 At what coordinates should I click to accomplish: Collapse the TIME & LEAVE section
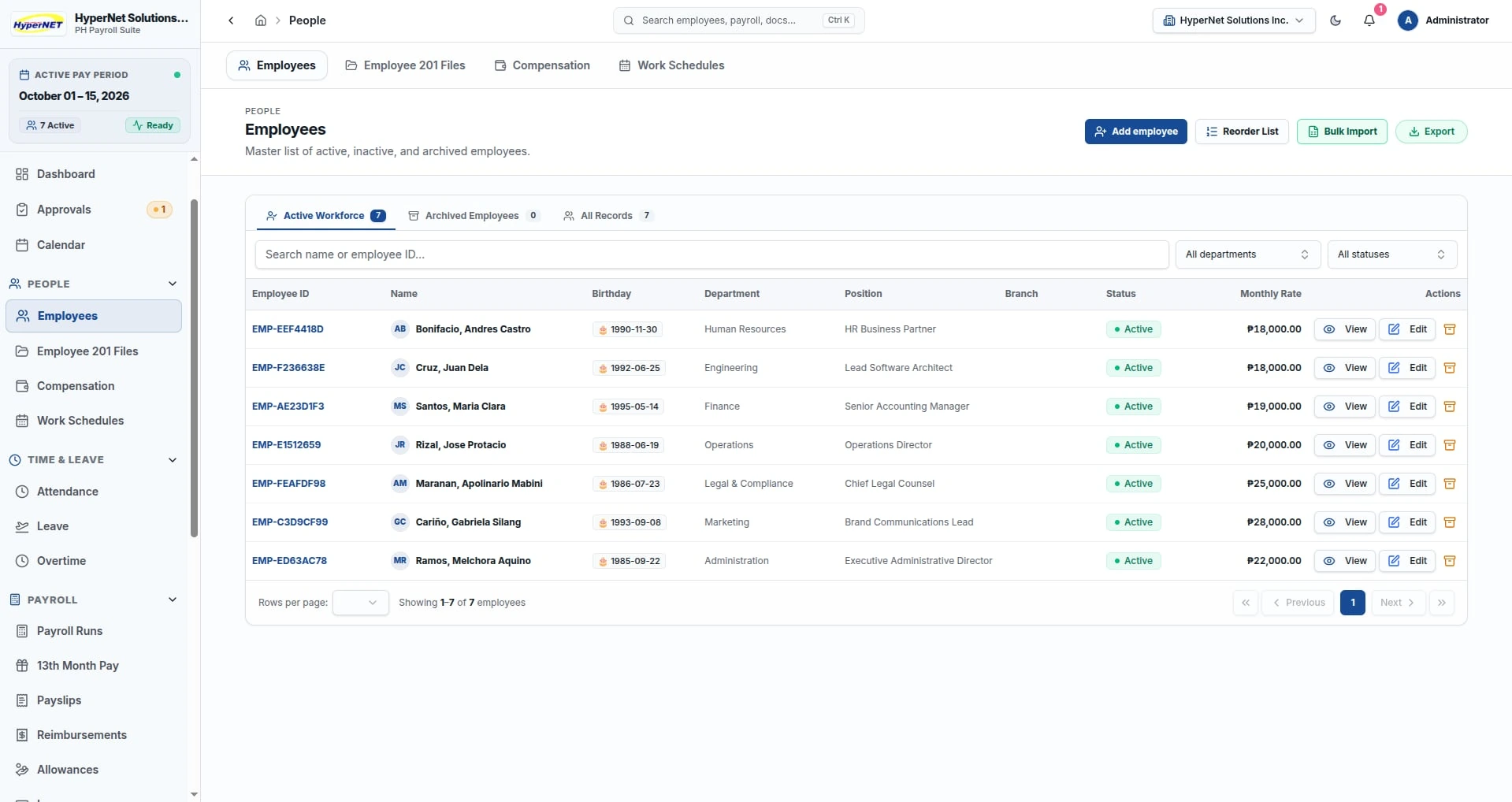coord(94,460)
